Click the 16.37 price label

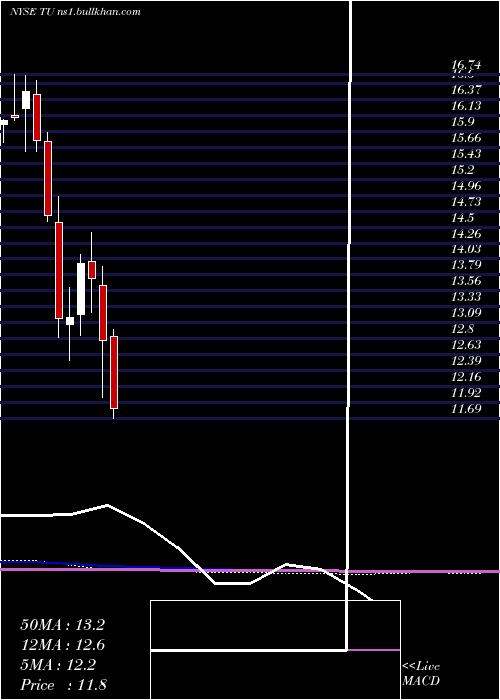[466, 90]
